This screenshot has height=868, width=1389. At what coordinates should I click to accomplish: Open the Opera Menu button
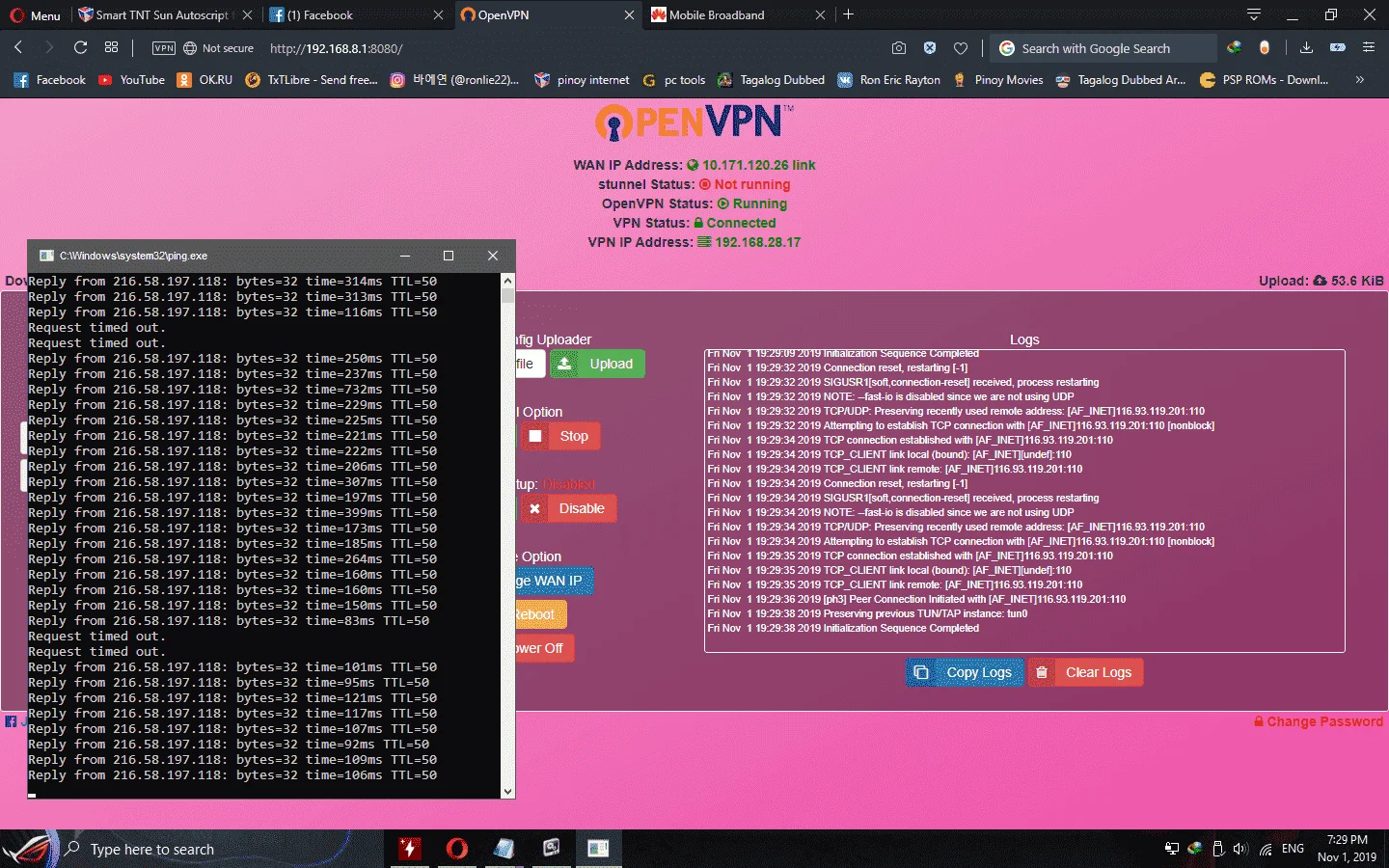[x=35, y=15]
